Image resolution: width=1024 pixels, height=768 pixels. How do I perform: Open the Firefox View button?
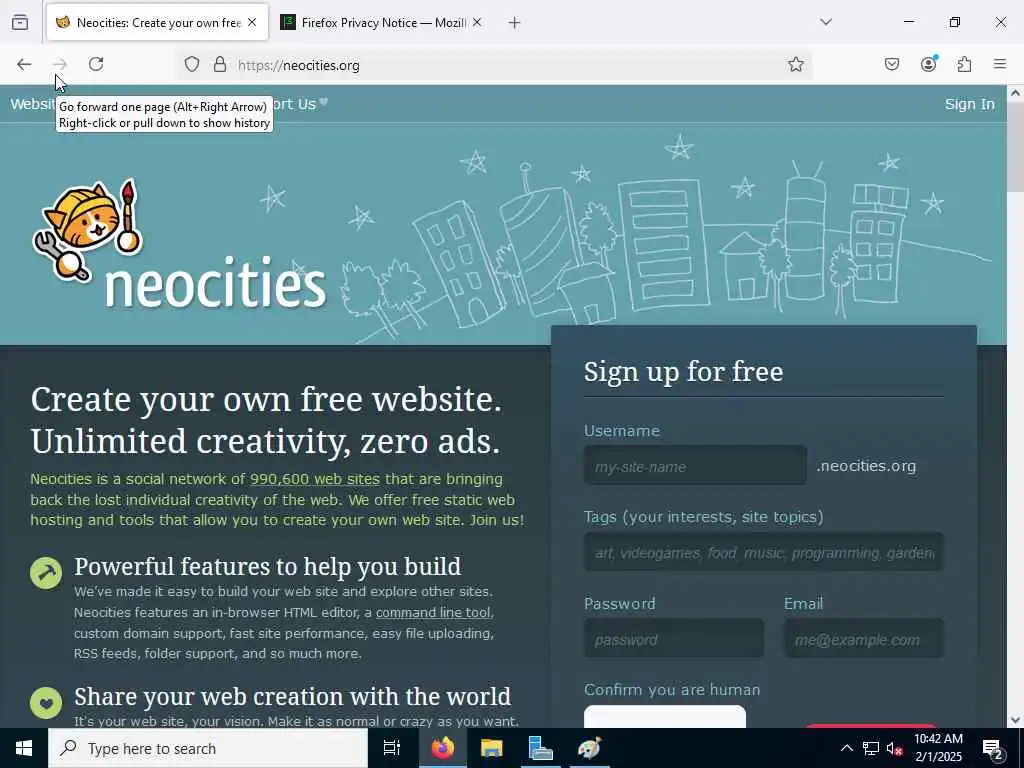[20, 22]
